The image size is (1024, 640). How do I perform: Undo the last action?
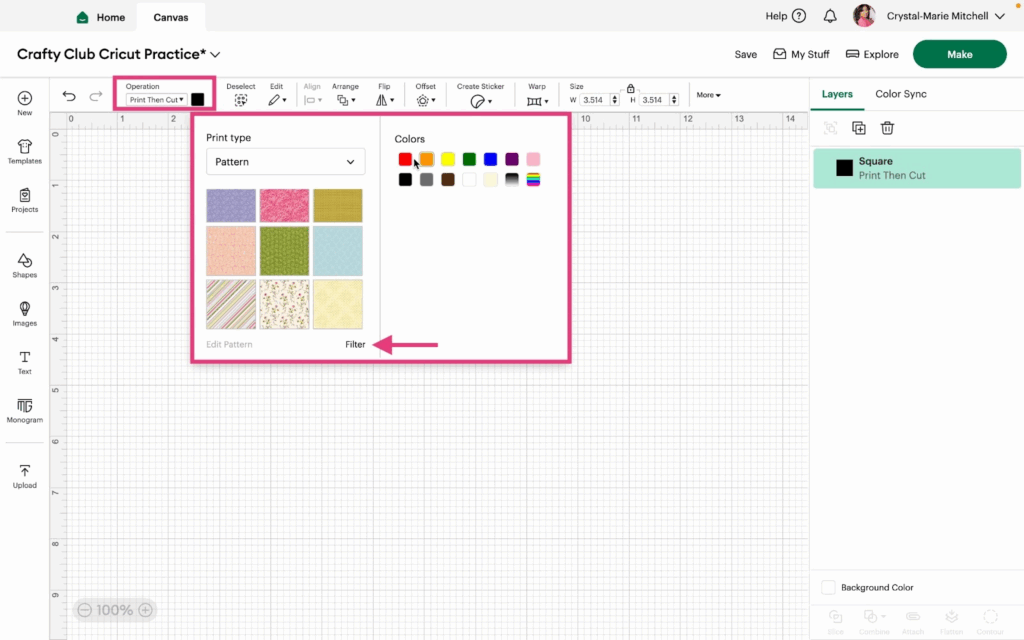[x=69, y=97]
